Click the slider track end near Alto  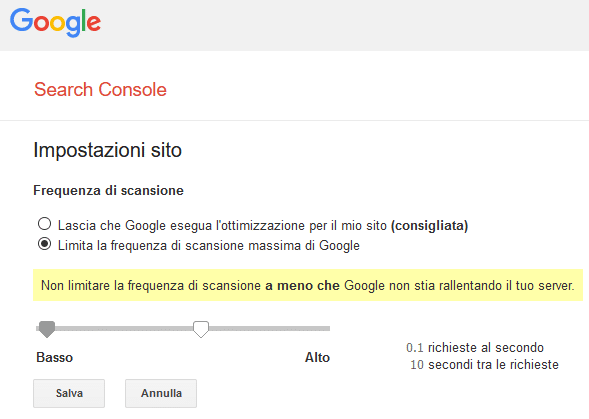(x=326, y=328)
